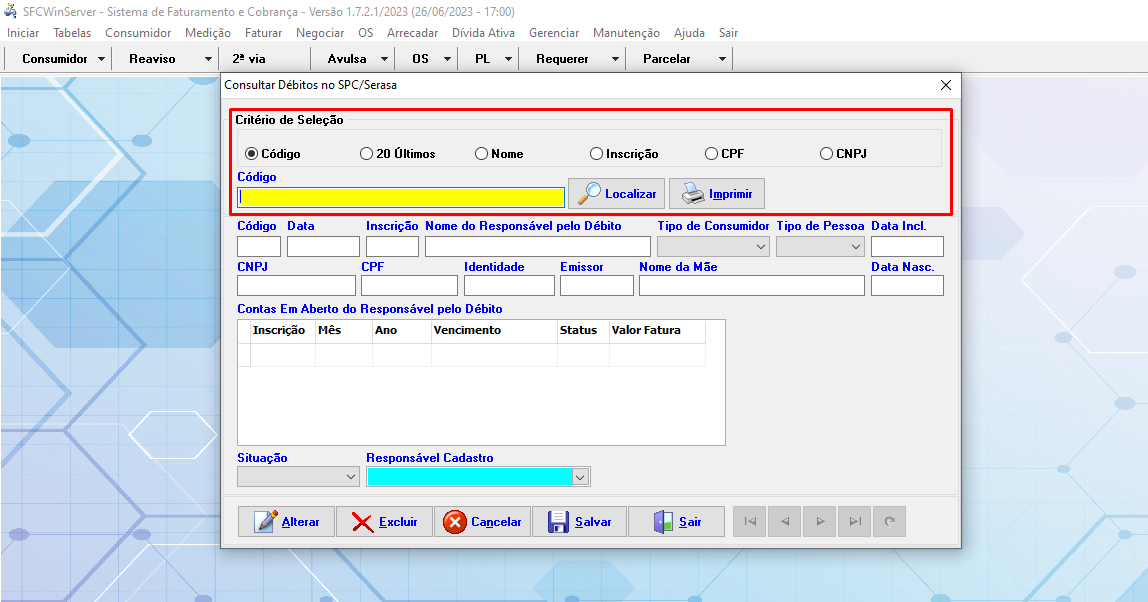1148x602 pixels.
Task: Select the CPF radio button
Action: pyautogui.click(x=712, y=154)
